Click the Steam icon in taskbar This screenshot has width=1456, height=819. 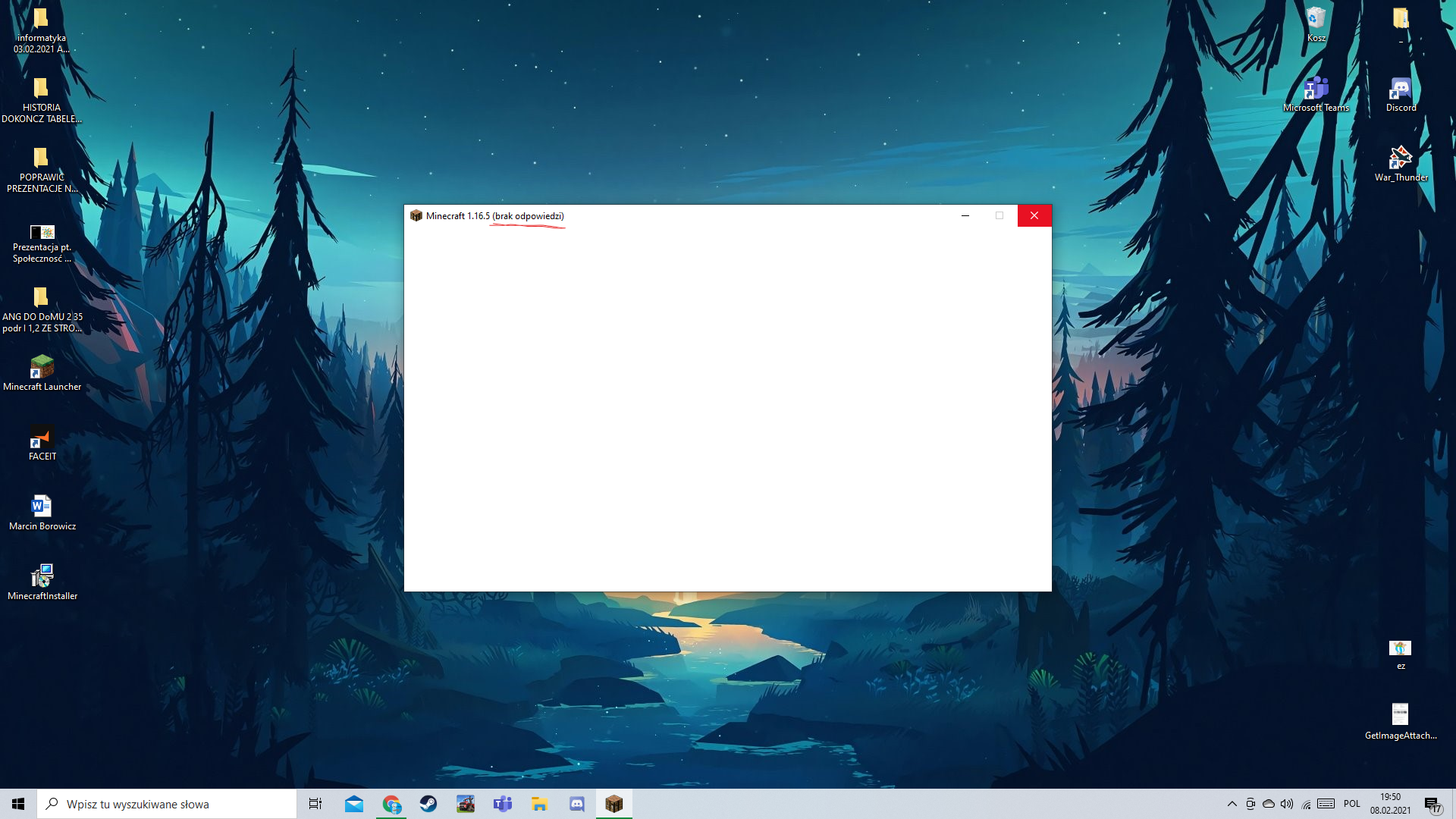[x=428, y=804]
